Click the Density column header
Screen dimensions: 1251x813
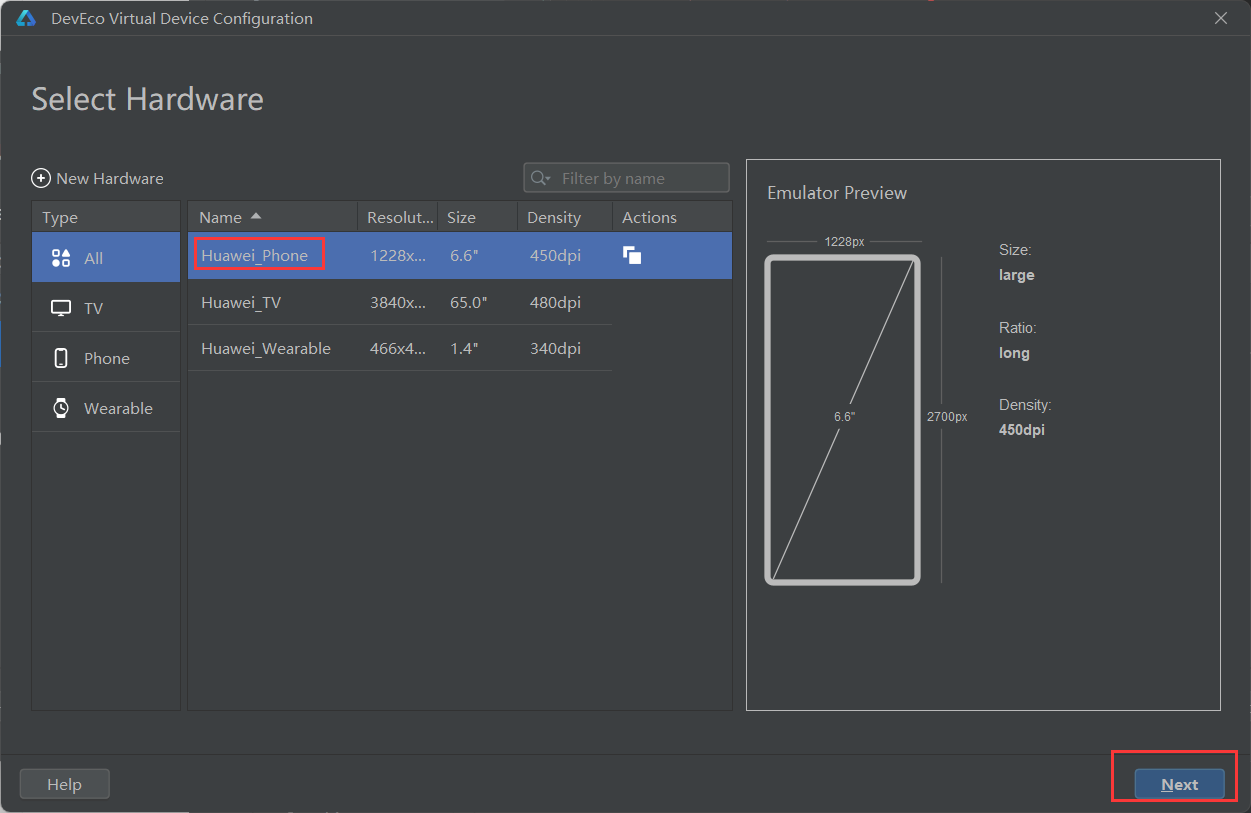[x=565, y=217]
